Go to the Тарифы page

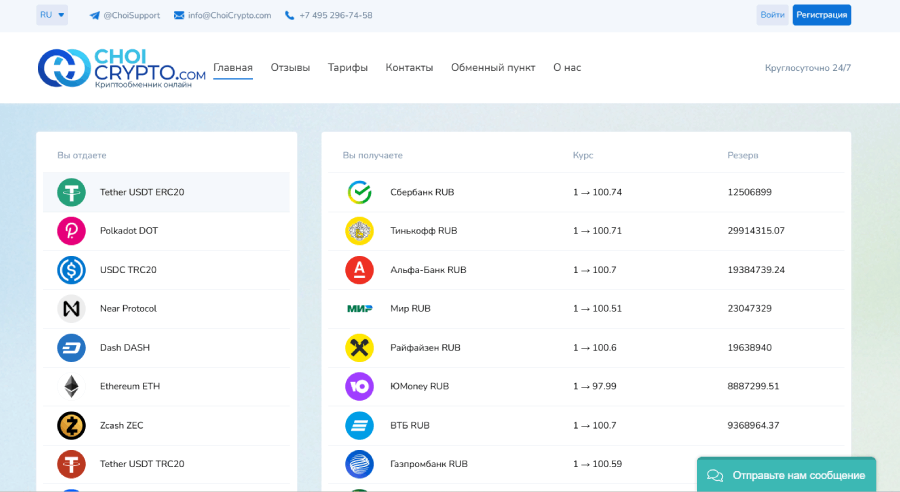pyautogui.click(x=348, y=68)
